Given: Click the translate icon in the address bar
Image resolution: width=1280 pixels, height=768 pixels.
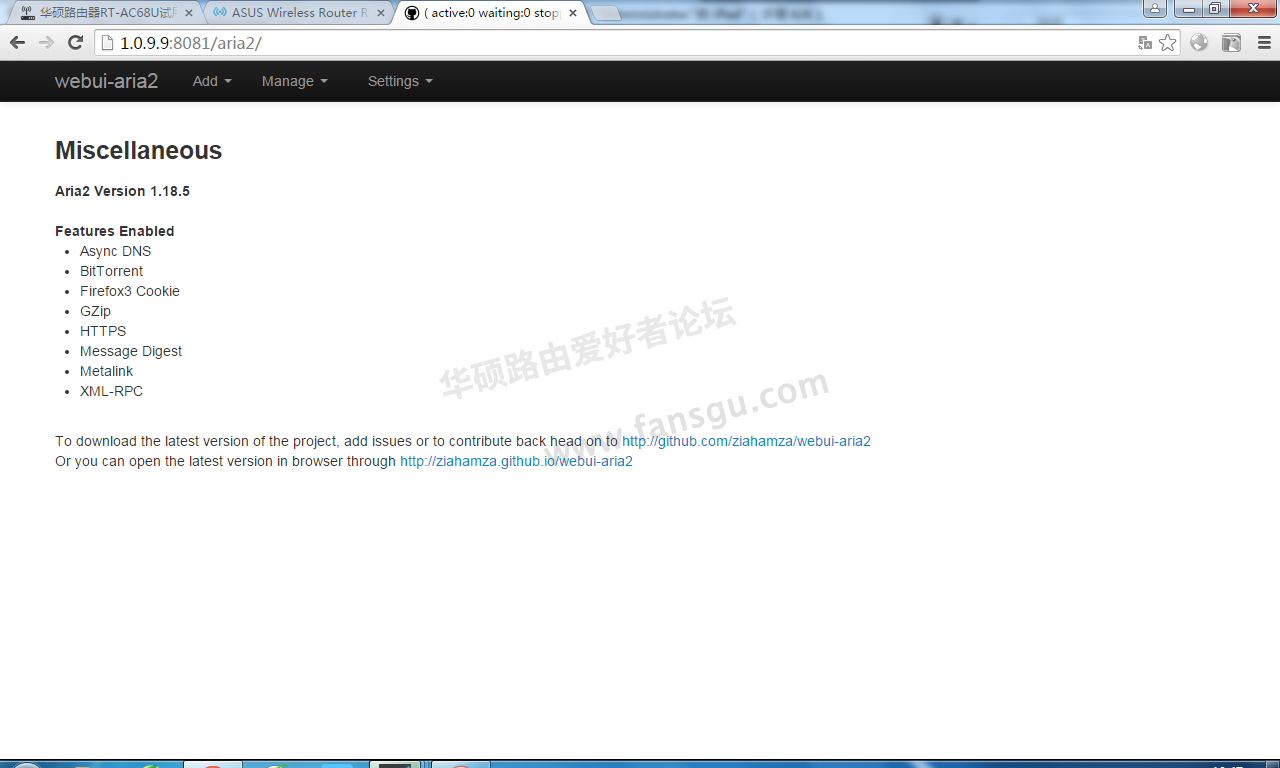Looking at the screenshot, I should pos(1145,42).
